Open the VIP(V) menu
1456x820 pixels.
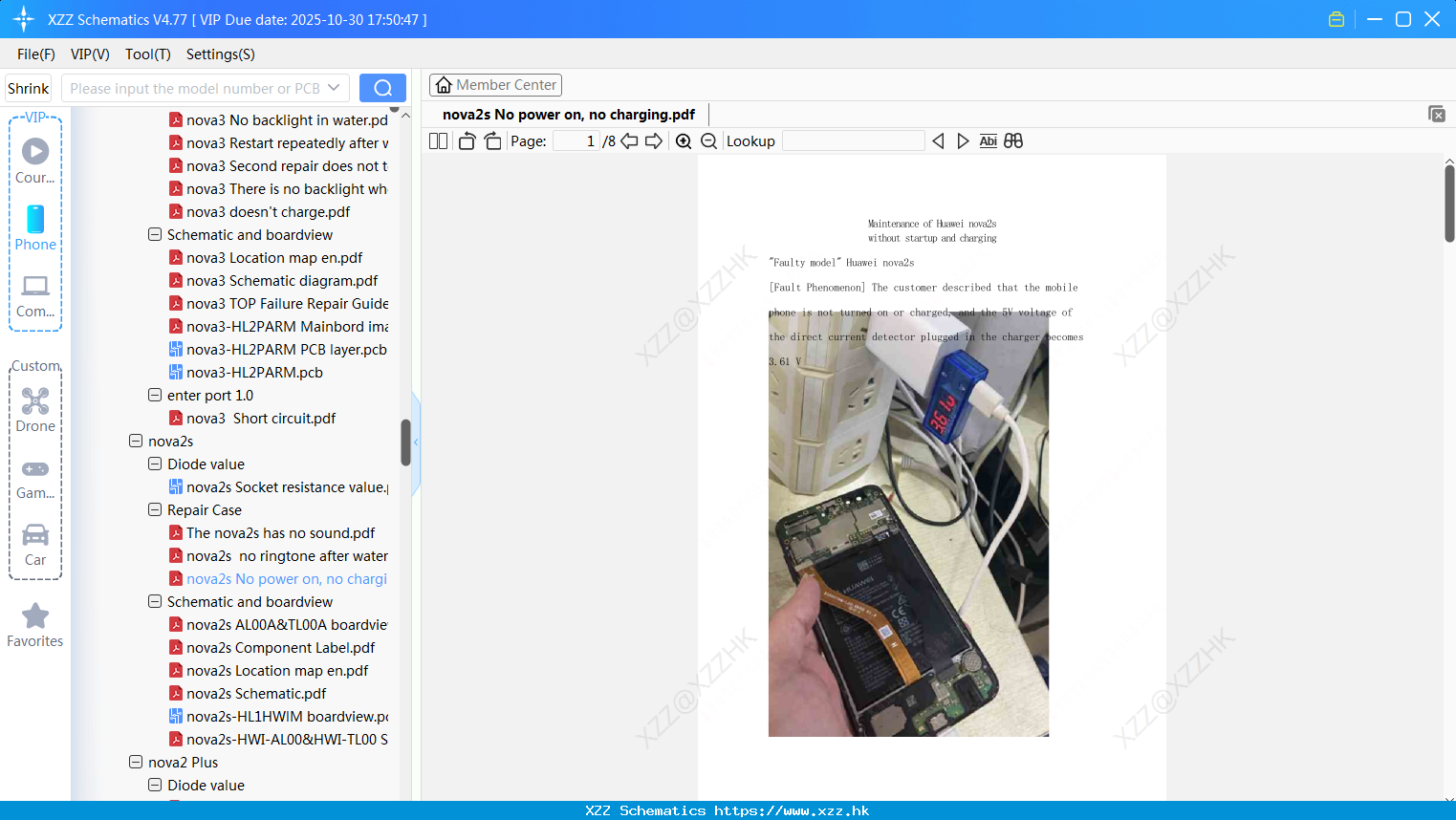pyautogui.click(x=90, y=54)
